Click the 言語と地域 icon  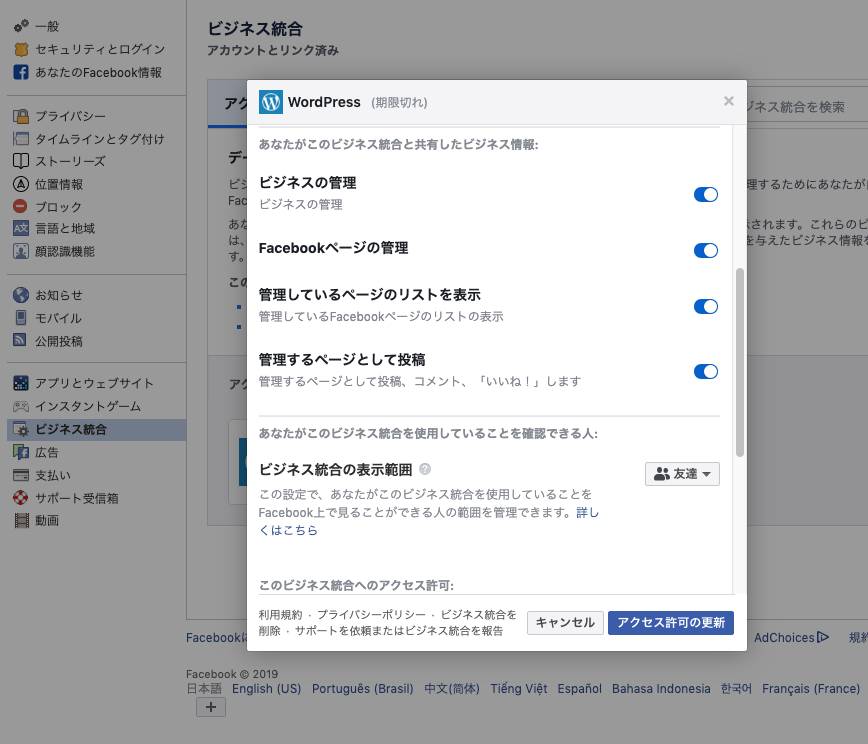pos(21,228)
